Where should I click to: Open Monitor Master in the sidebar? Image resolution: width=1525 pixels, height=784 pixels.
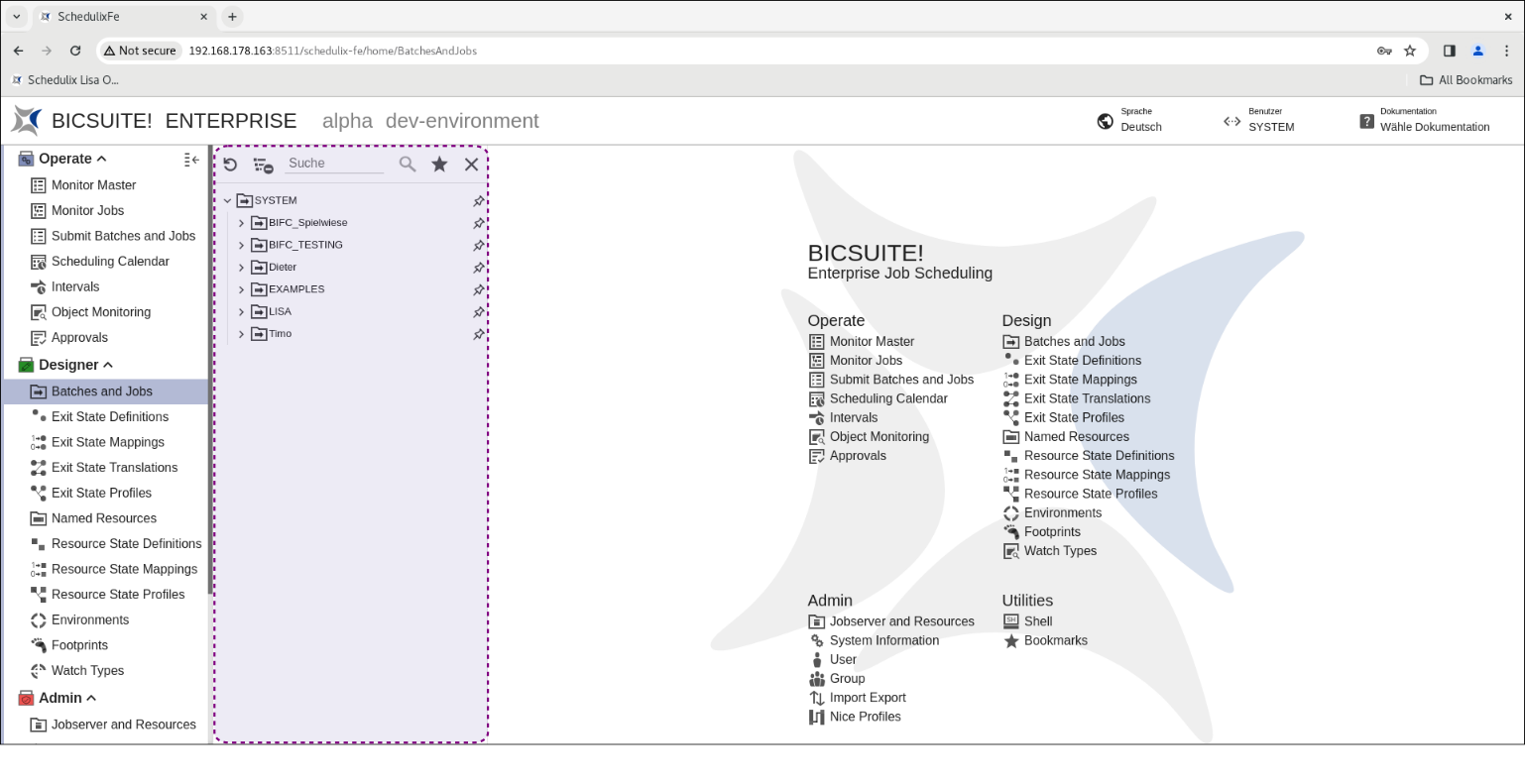[93, 185]
